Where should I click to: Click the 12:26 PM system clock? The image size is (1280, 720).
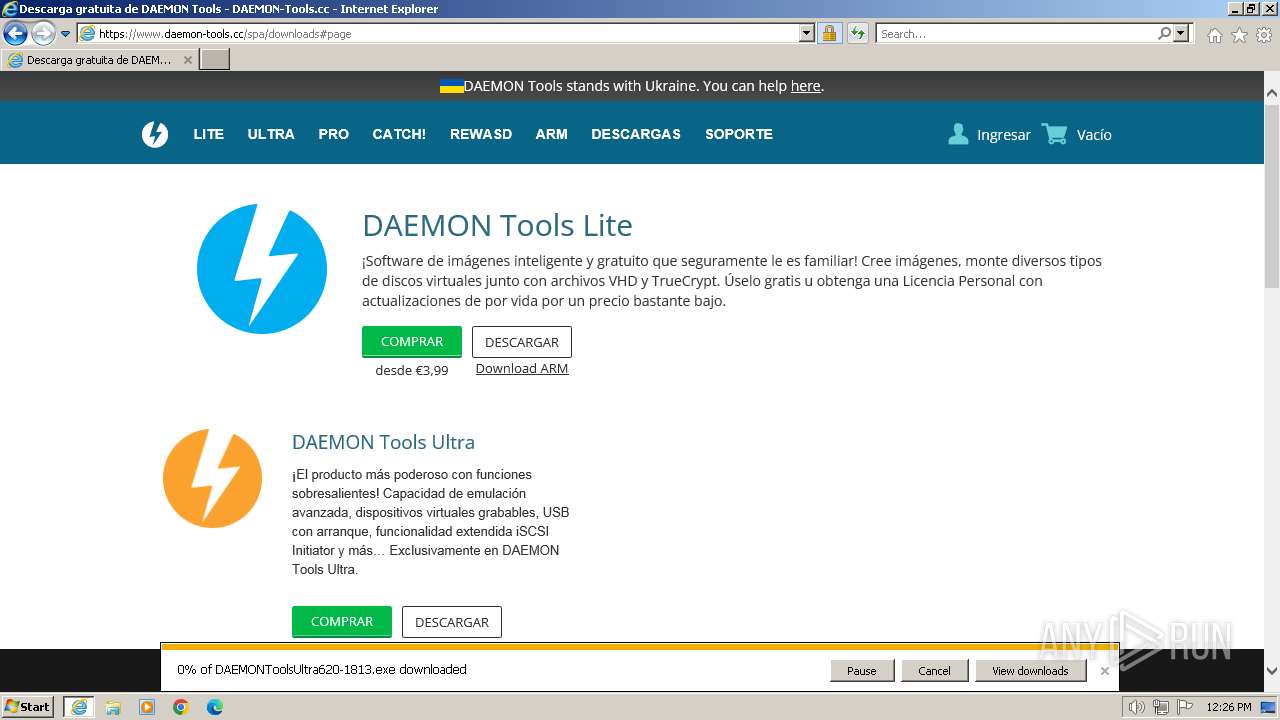pyautogui.click(x=1229, y=707)
